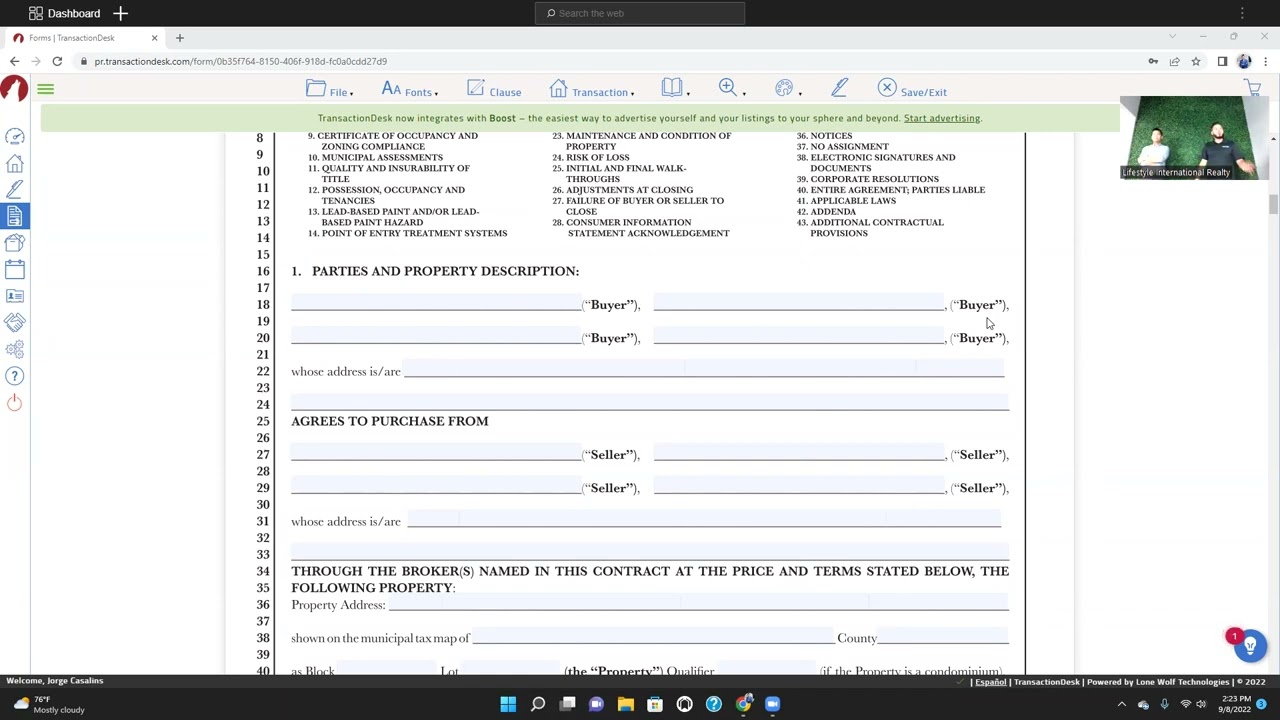This screenshot has width=1280, height=720.
Task: Click first Buyer name field on line 18
Action: point(436,303)
